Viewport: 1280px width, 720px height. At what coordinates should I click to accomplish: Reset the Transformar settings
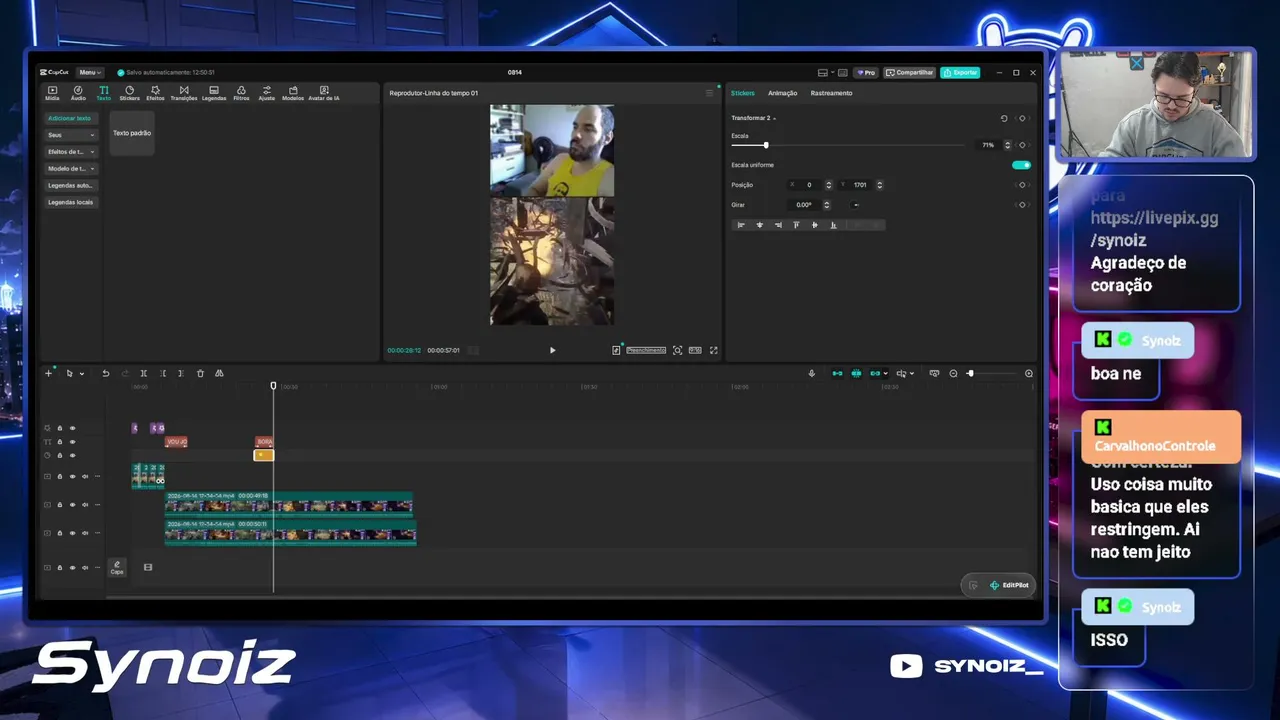click(1004, 118)
